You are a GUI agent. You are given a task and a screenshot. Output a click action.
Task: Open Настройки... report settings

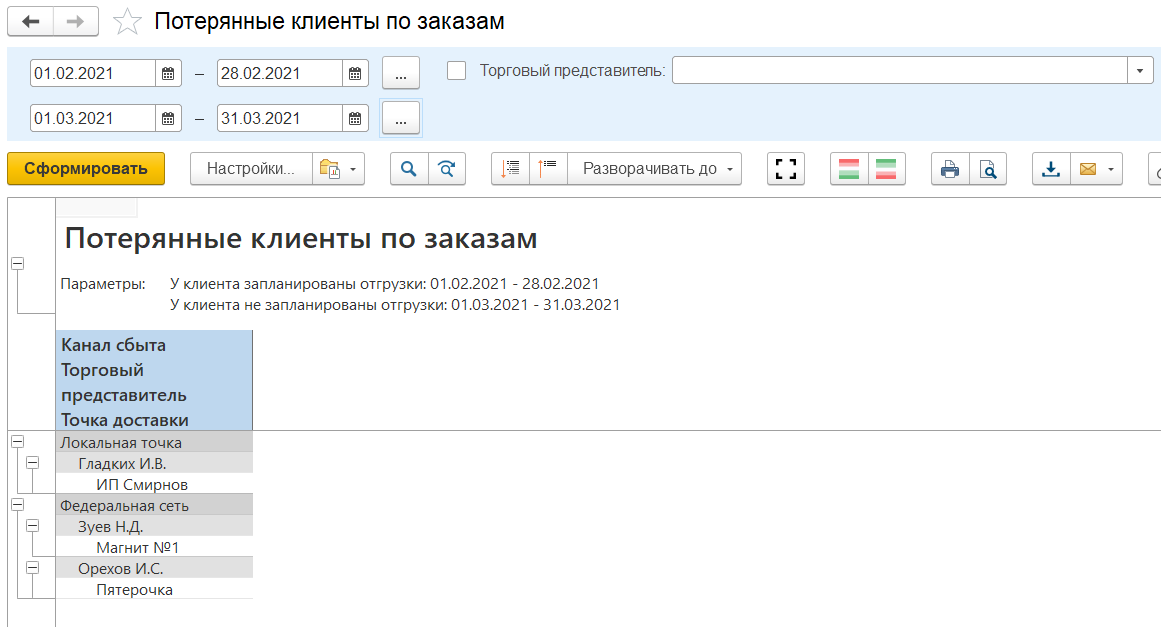click(251, 169)
